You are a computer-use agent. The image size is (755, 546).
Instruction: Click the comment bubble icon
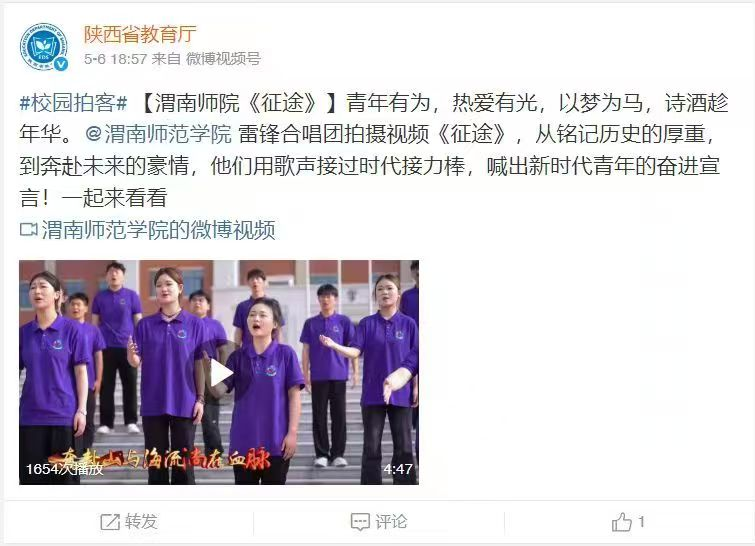tap(360, 522)
